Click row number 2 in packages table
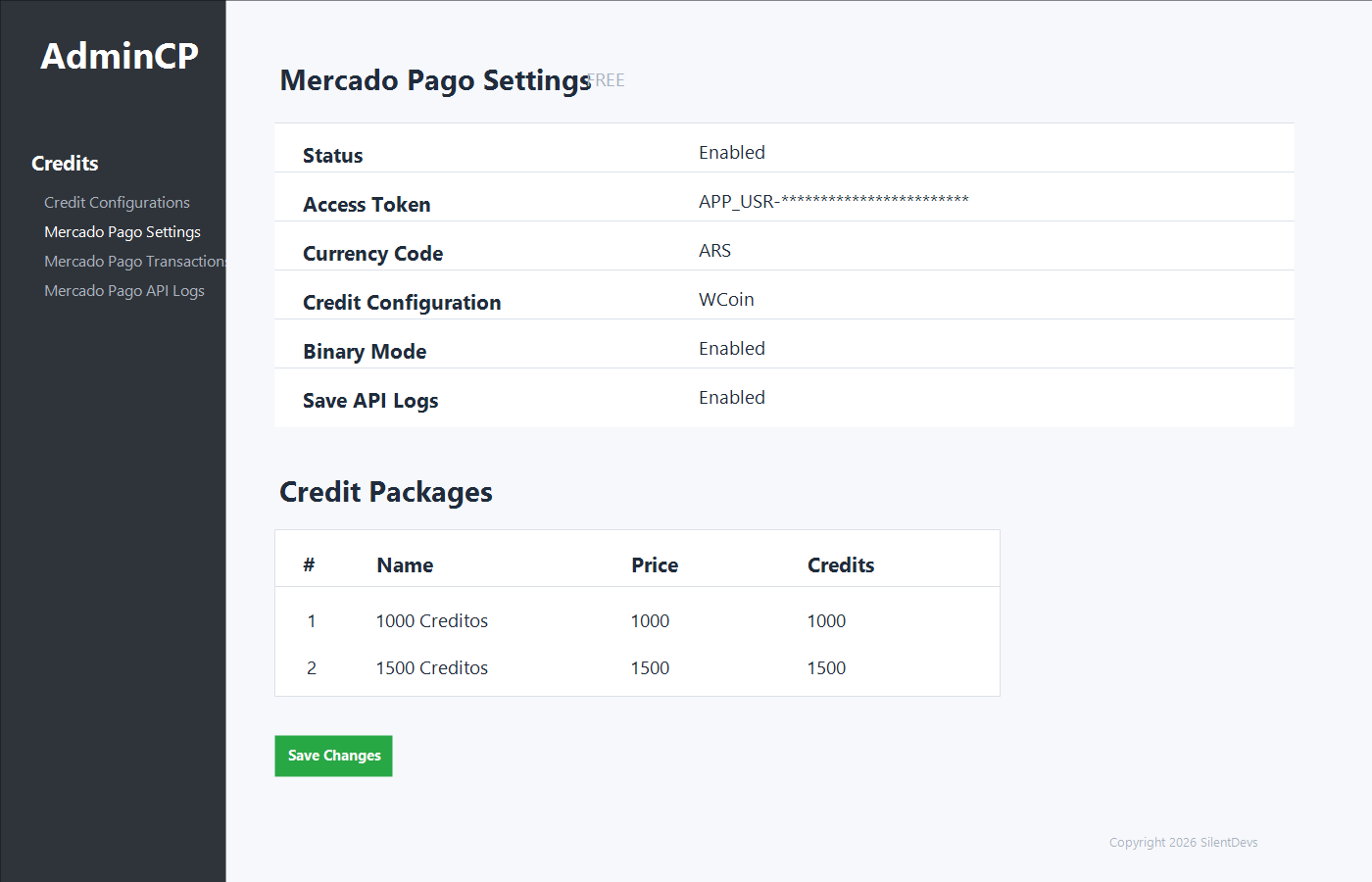Viewport: 1372px width, 882px height. [312, 668]
